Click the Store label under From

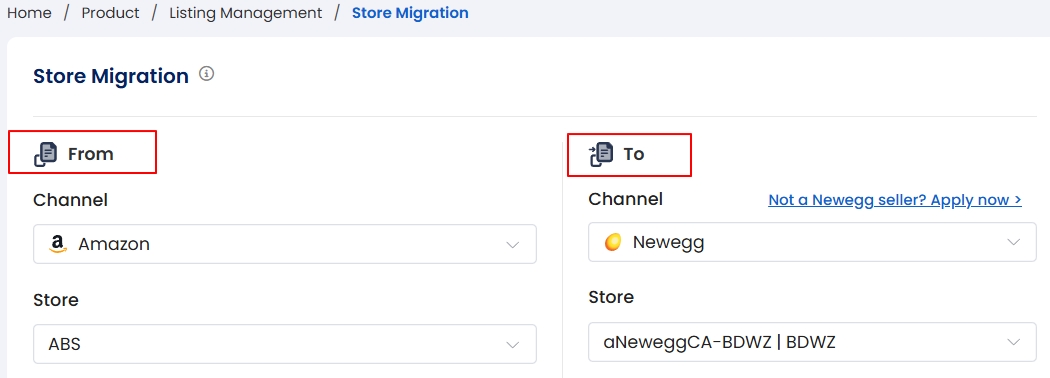tap(56, 300)
